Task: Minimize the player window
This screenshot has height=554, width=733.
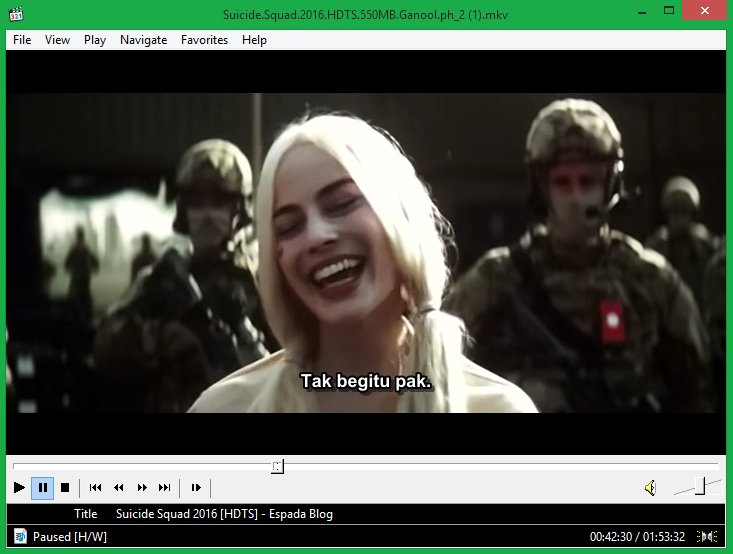Action: point(642,11)
